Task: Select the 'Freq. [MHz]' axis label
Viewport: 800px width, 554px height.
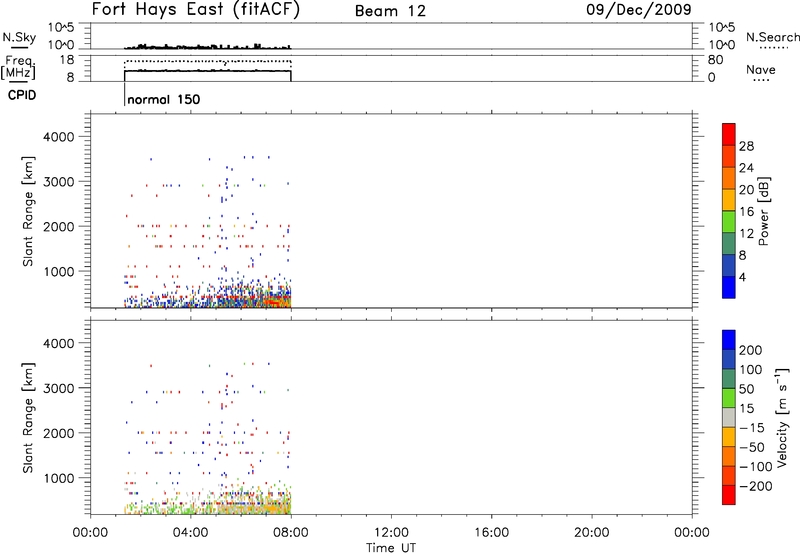Action: point(18,68)
